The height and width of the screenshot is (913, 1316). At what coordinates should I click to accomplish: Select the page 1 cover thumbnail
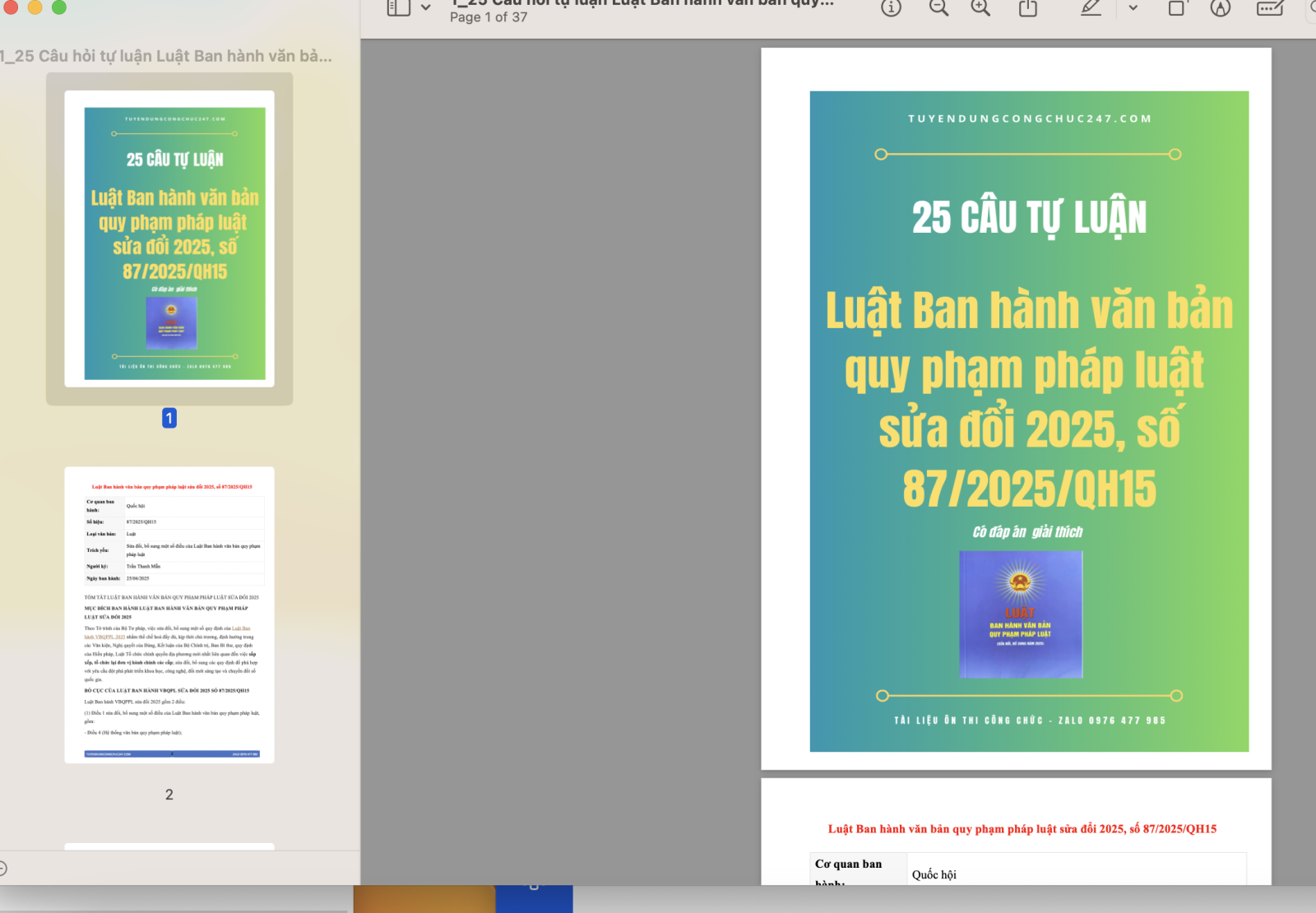169,239
